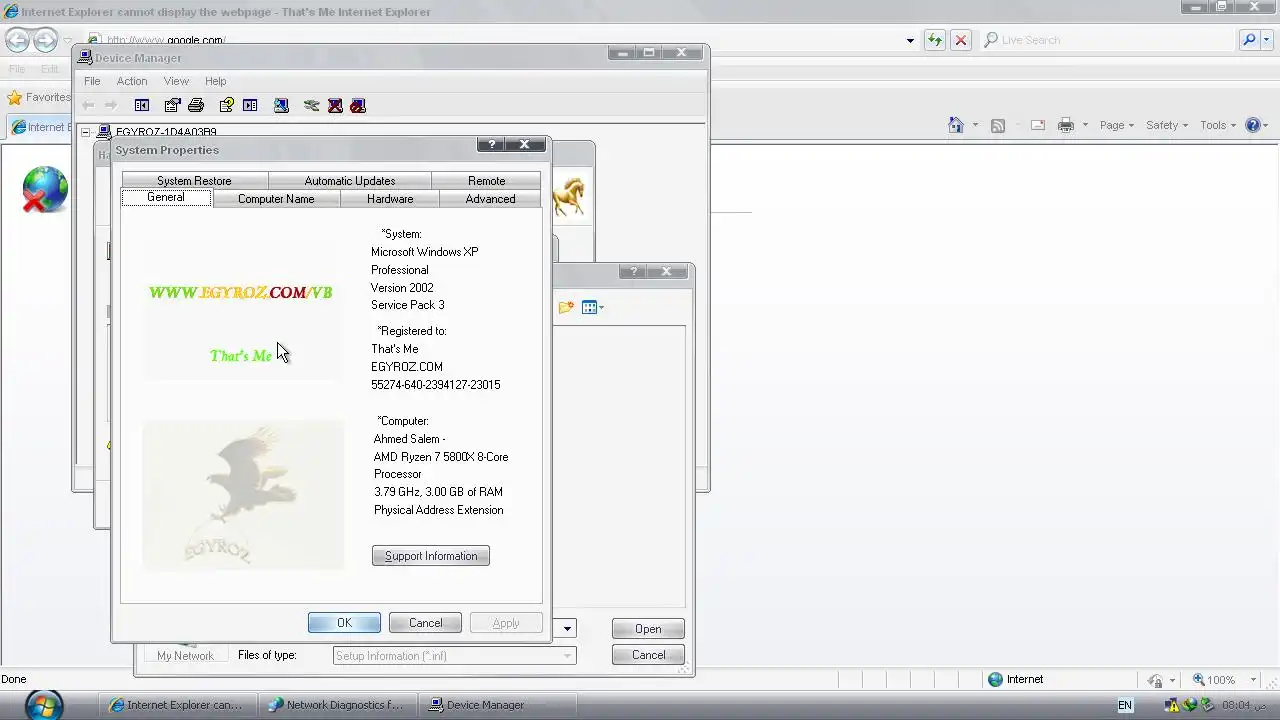Click the Print icon in IE command bar
The height and width of the screenshot is (720, 1280).
[1066, 125]
